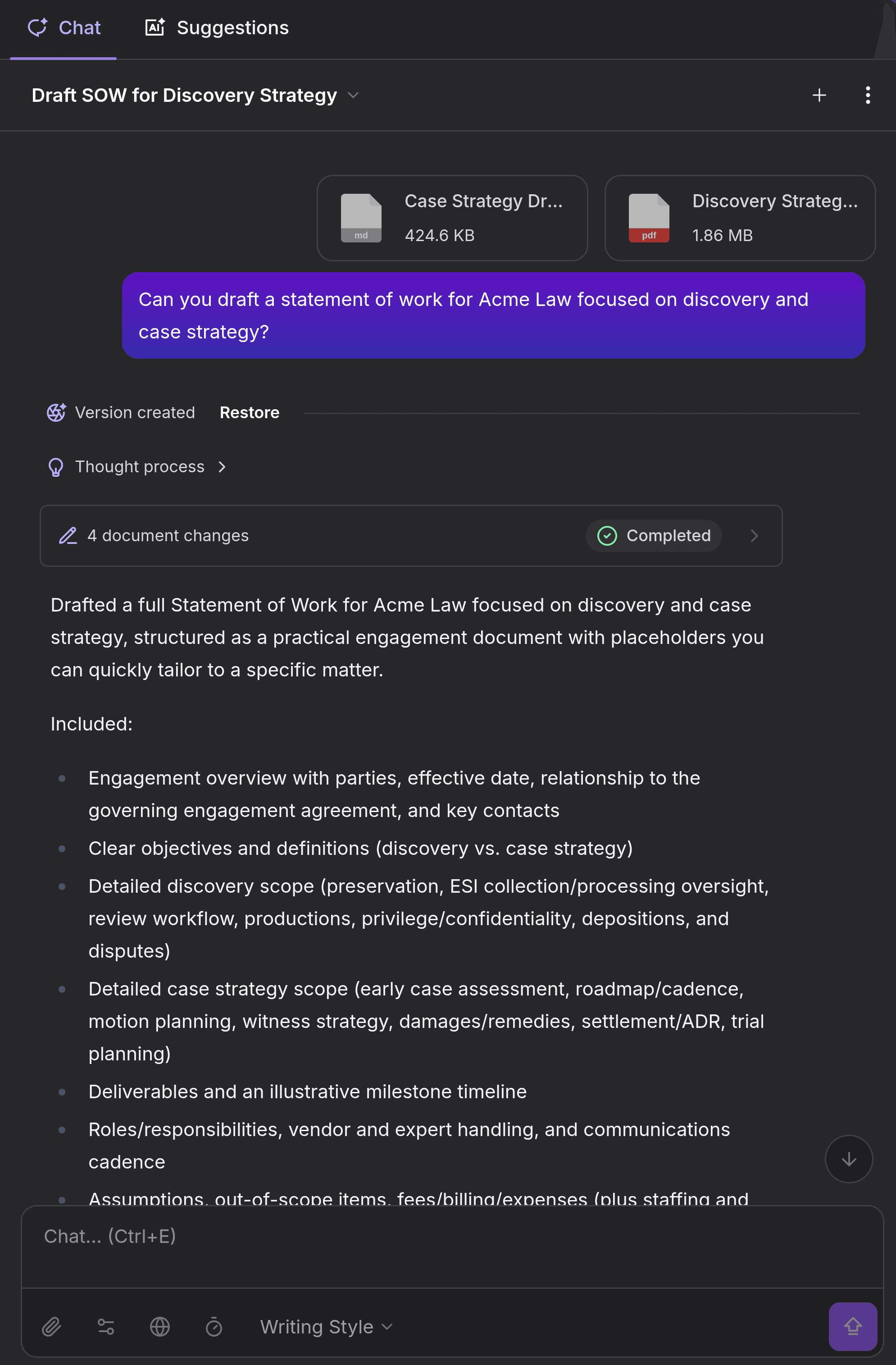The width and height of the screenshot is (896, 1365).
Task: Open the Case Strategy md attachment
Action: pyautogui.click(x=452, y=218)
